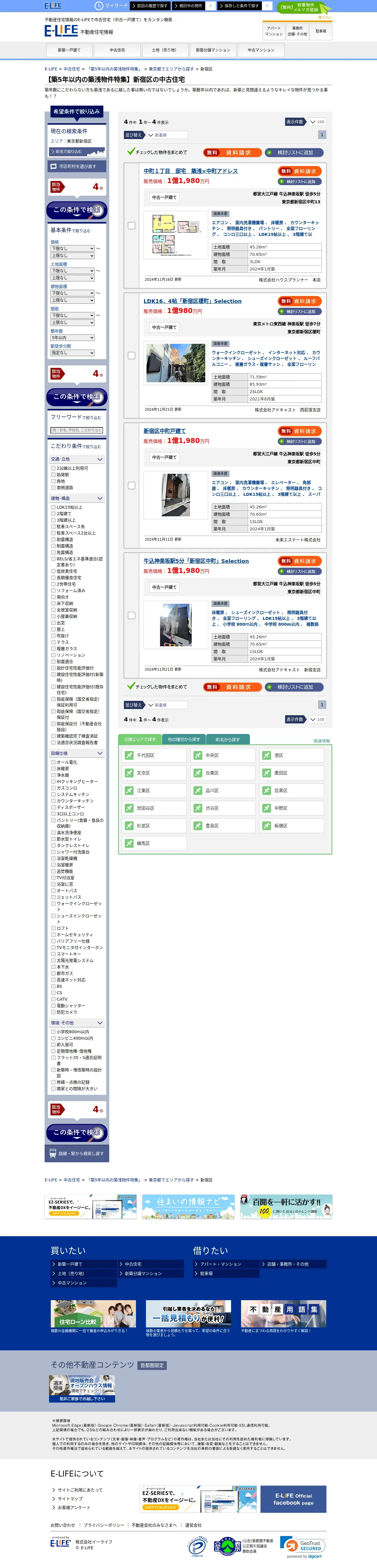Tick the checkbox for 牛込神楽坂駅5分 listing
Screen dimensions: 377x1568
coord(132,615)
